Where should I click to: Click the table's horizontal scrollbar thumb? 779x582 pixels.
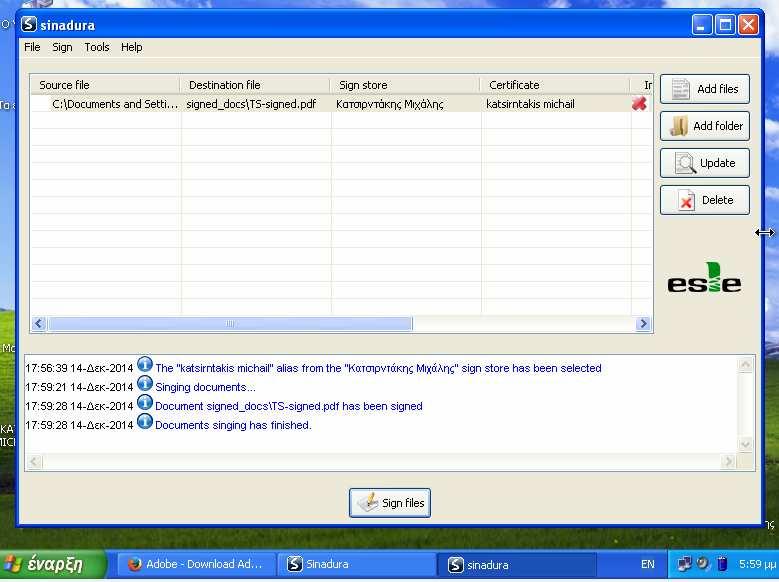click(230, 324)
